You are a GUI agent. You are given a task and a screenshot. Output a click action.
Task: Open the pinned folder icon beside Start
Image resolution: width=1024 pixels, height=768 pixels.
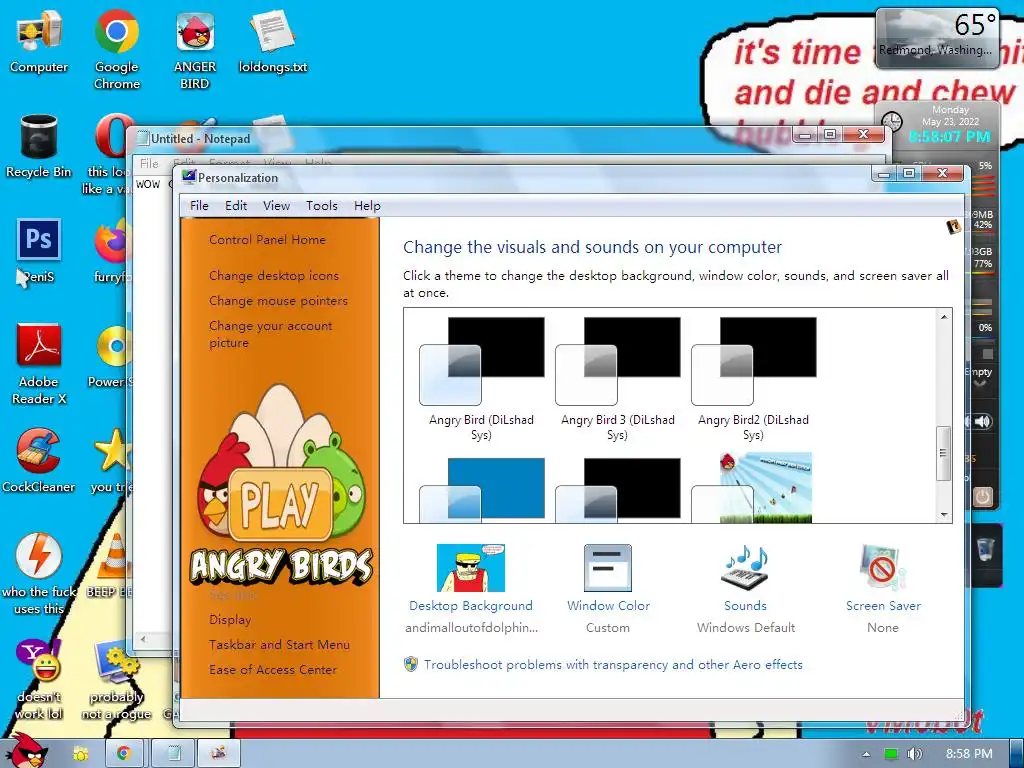point(81,754)
